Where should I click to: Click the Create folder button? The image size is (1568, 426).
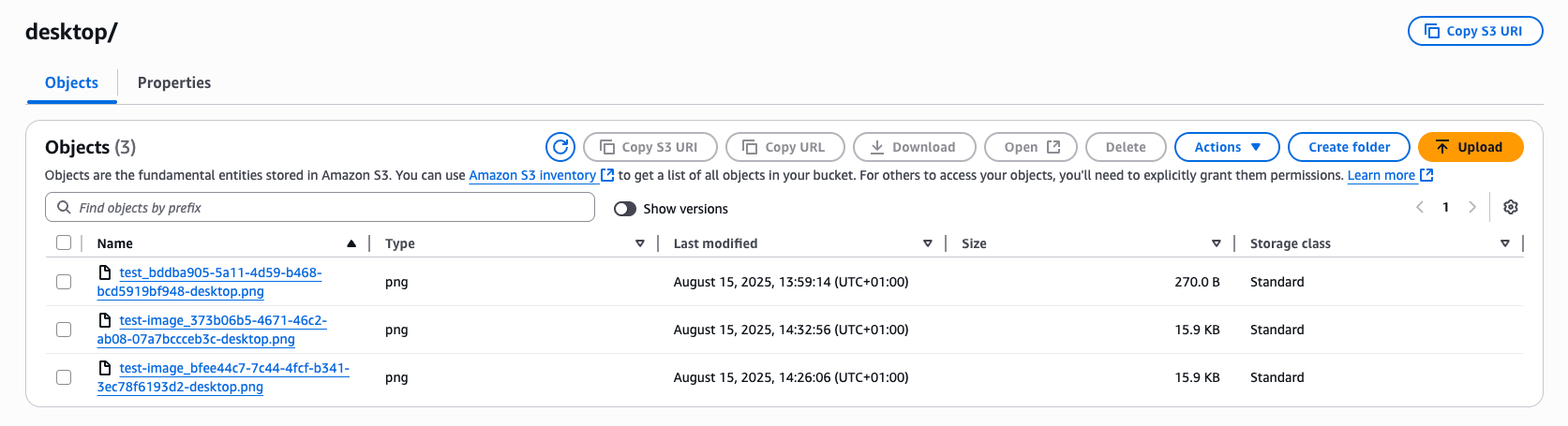pyautogui.click(x=1350, y=147)
